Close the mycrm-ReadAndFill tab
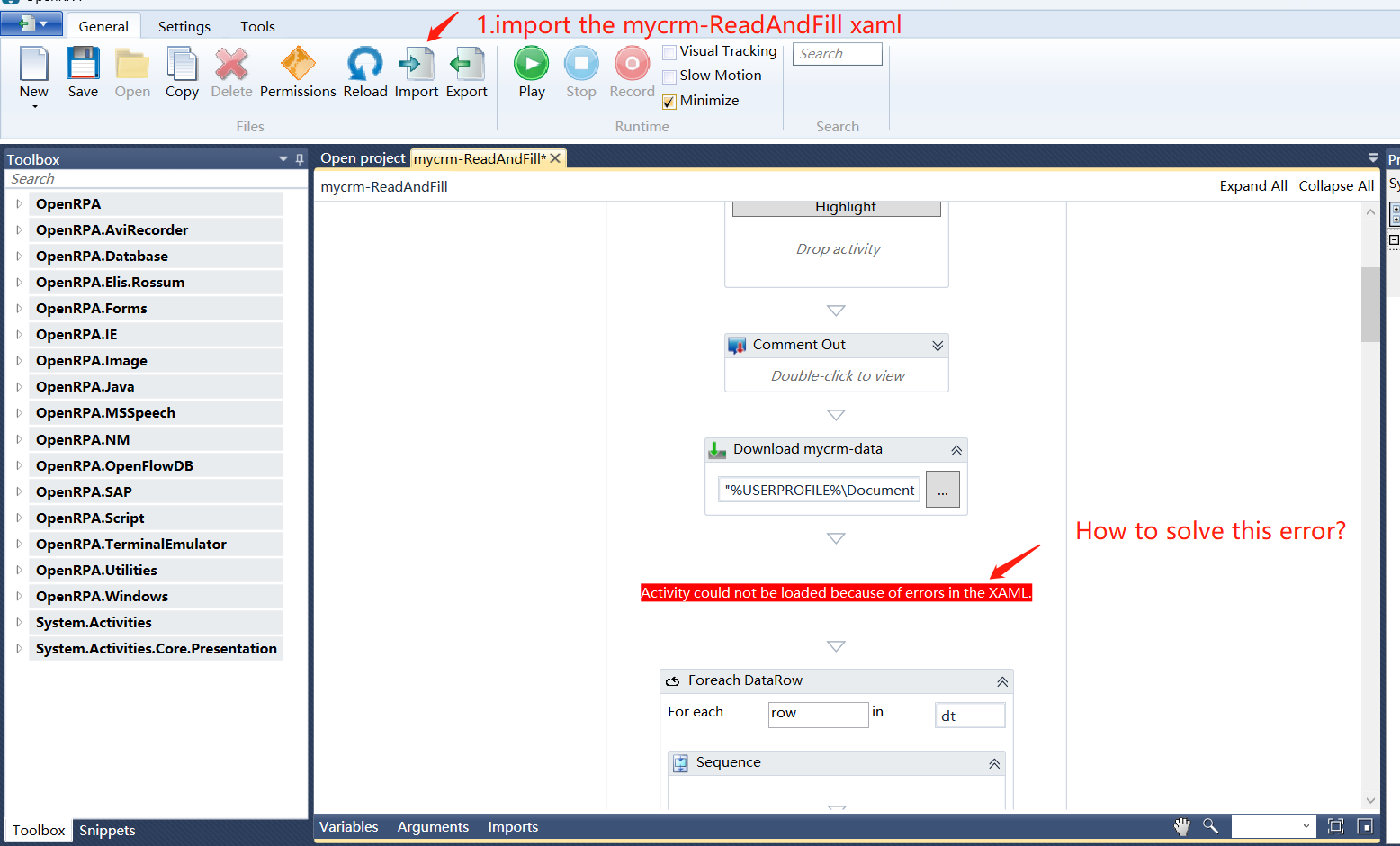 pos(556,158)
